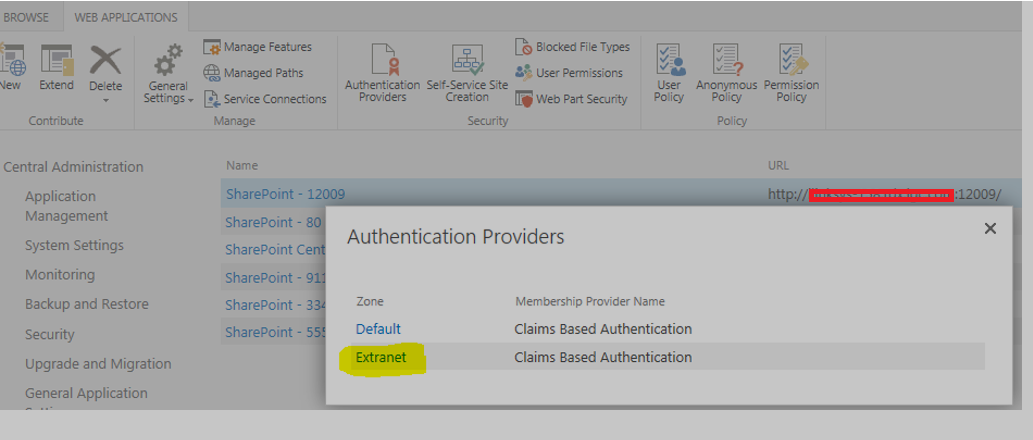Open General Settings gear icon
The image size is (1033, 440).
168,61
